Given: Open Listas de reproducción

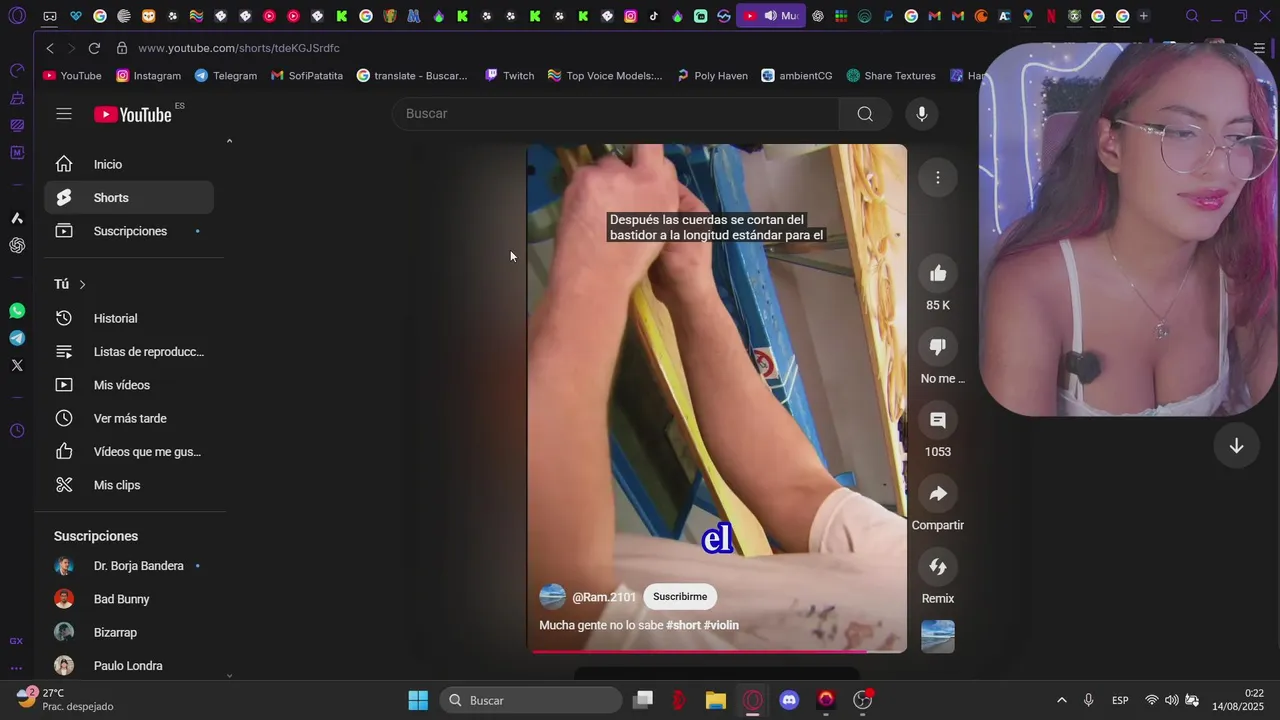Looking at the screenshot, I should pyautogui.click(x=129, y=352).
